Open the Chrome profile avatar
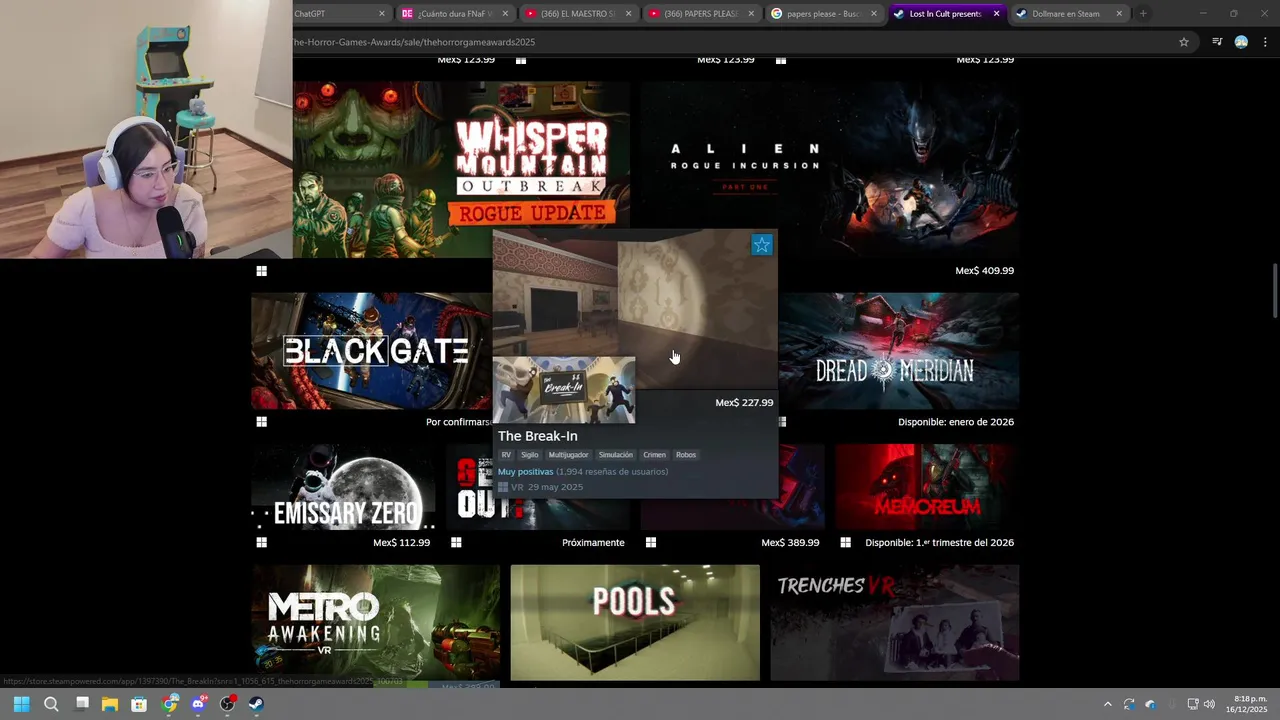This screenshot has width=1280, height=720. (1241, 42)
